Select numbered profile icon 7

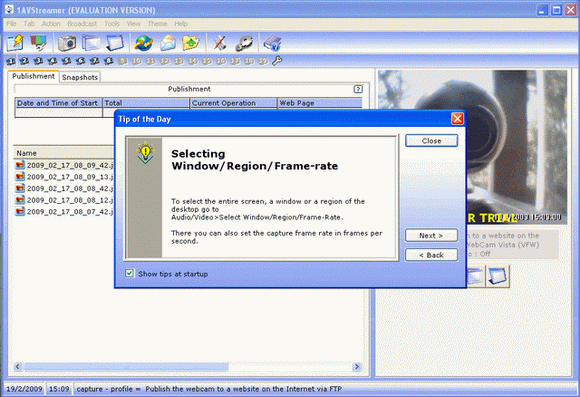95,61
